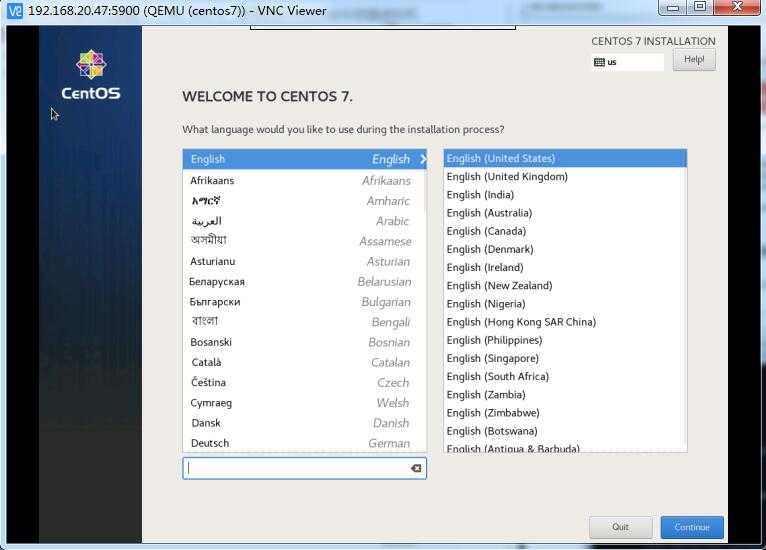The width and height of the screenshot is (766, 550).
Task: Click the CentOS logo in sidebar
Action: point(91,75)
